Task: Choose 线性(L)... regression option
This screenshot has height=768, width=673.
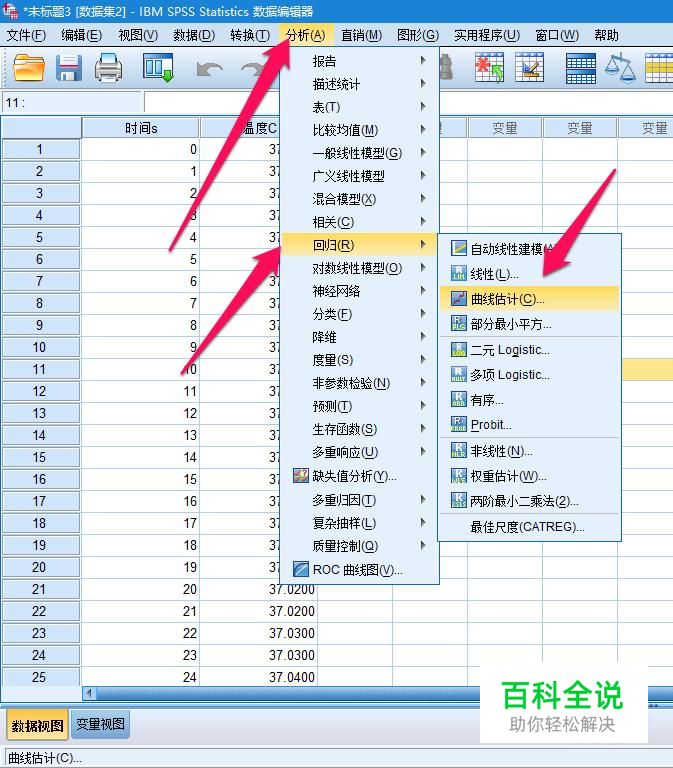Action: 529,273
